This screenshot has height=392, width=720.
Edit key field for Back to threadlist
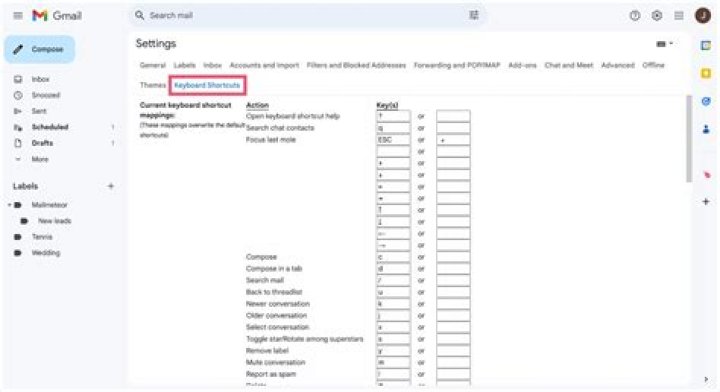393,292
